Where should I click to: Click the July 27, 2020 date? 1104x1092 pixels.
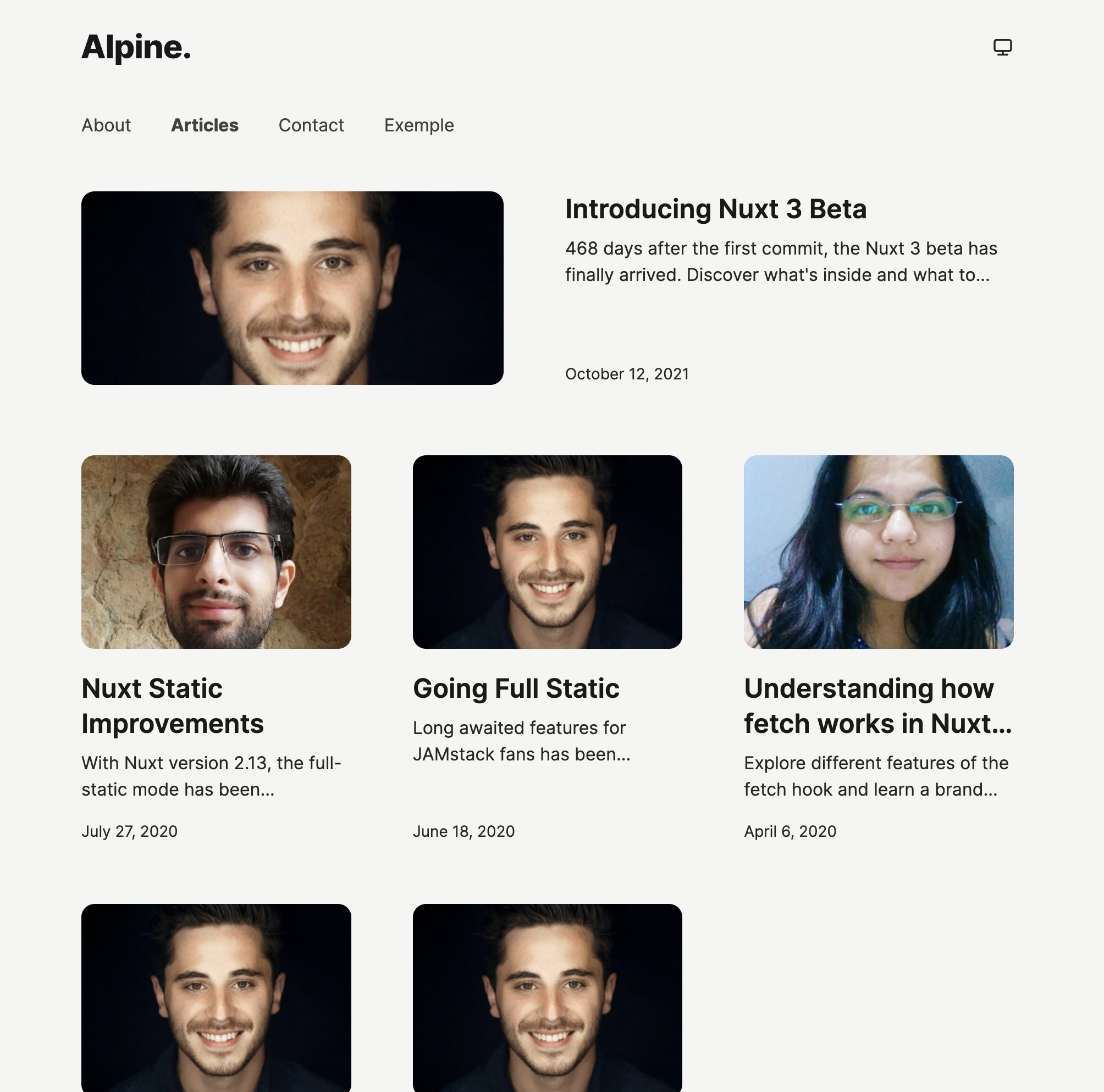[x=129, y=831]
